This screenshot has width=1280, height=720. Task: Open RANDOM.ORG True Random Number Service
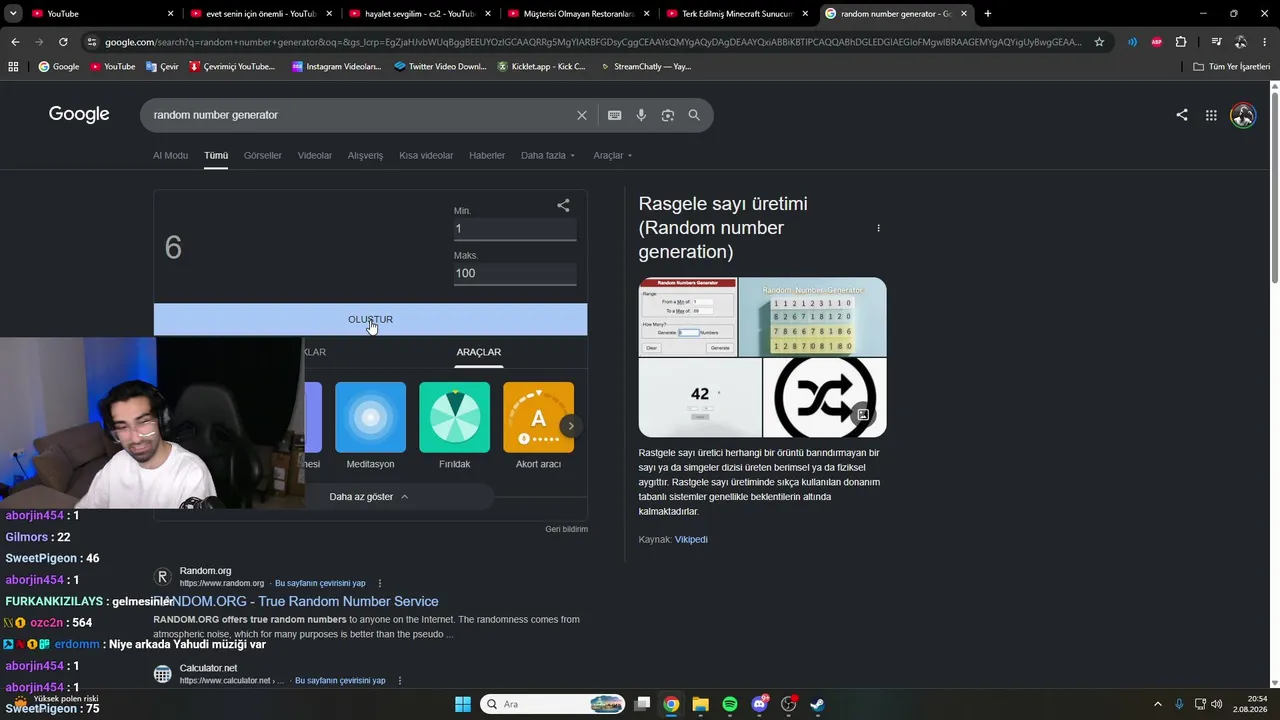(x=296, y=602)
